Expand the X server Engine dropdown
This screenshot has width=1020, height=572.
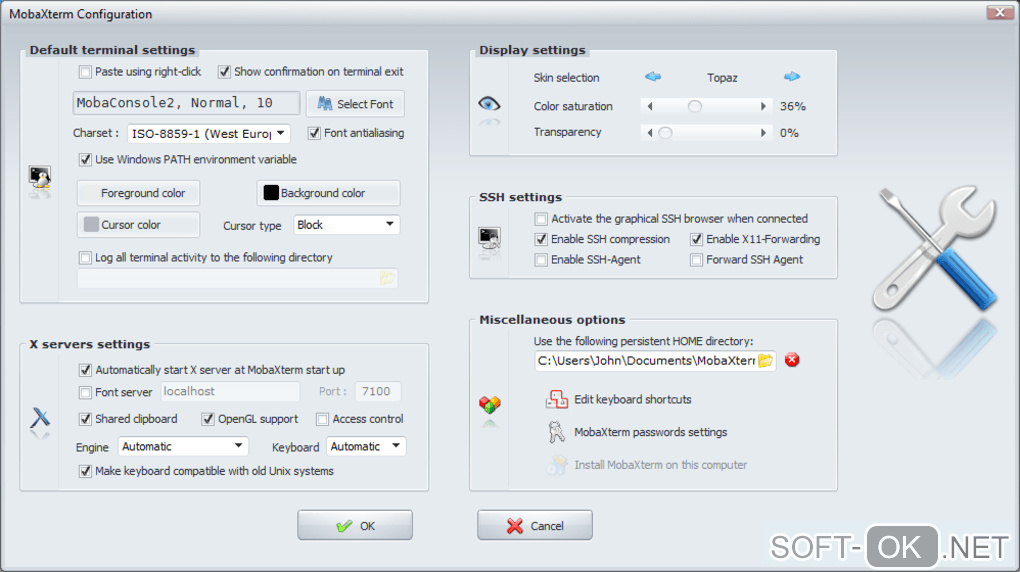pyautogui.click(x=183, y=446)
